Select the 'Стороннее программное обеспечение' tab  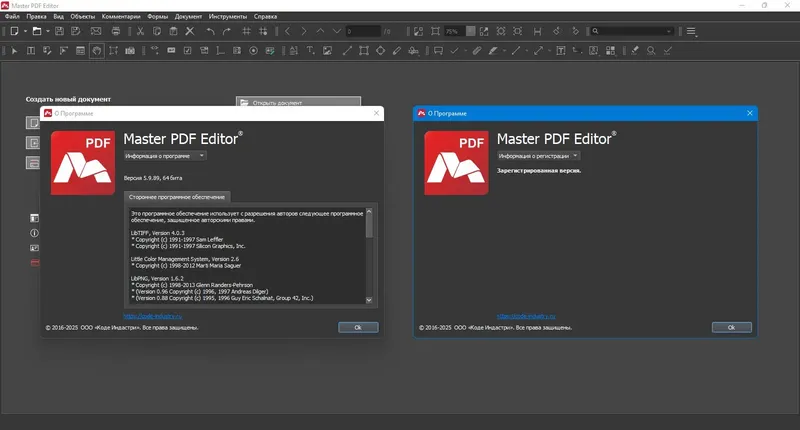point(177,197)
